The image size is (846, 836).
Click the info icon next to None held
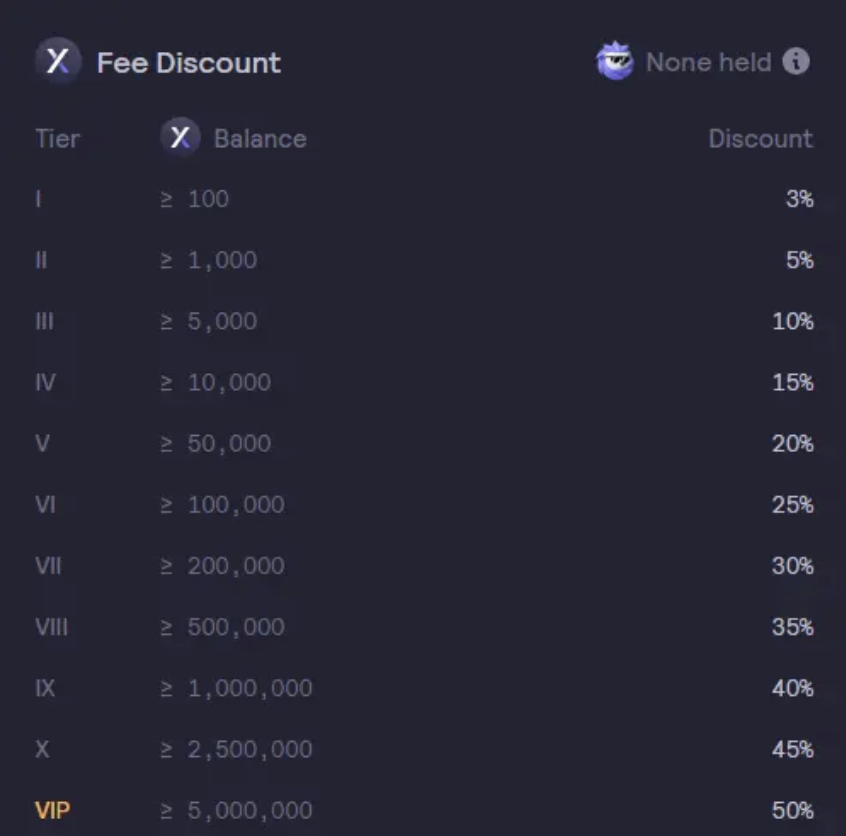[x=796, y=62]
